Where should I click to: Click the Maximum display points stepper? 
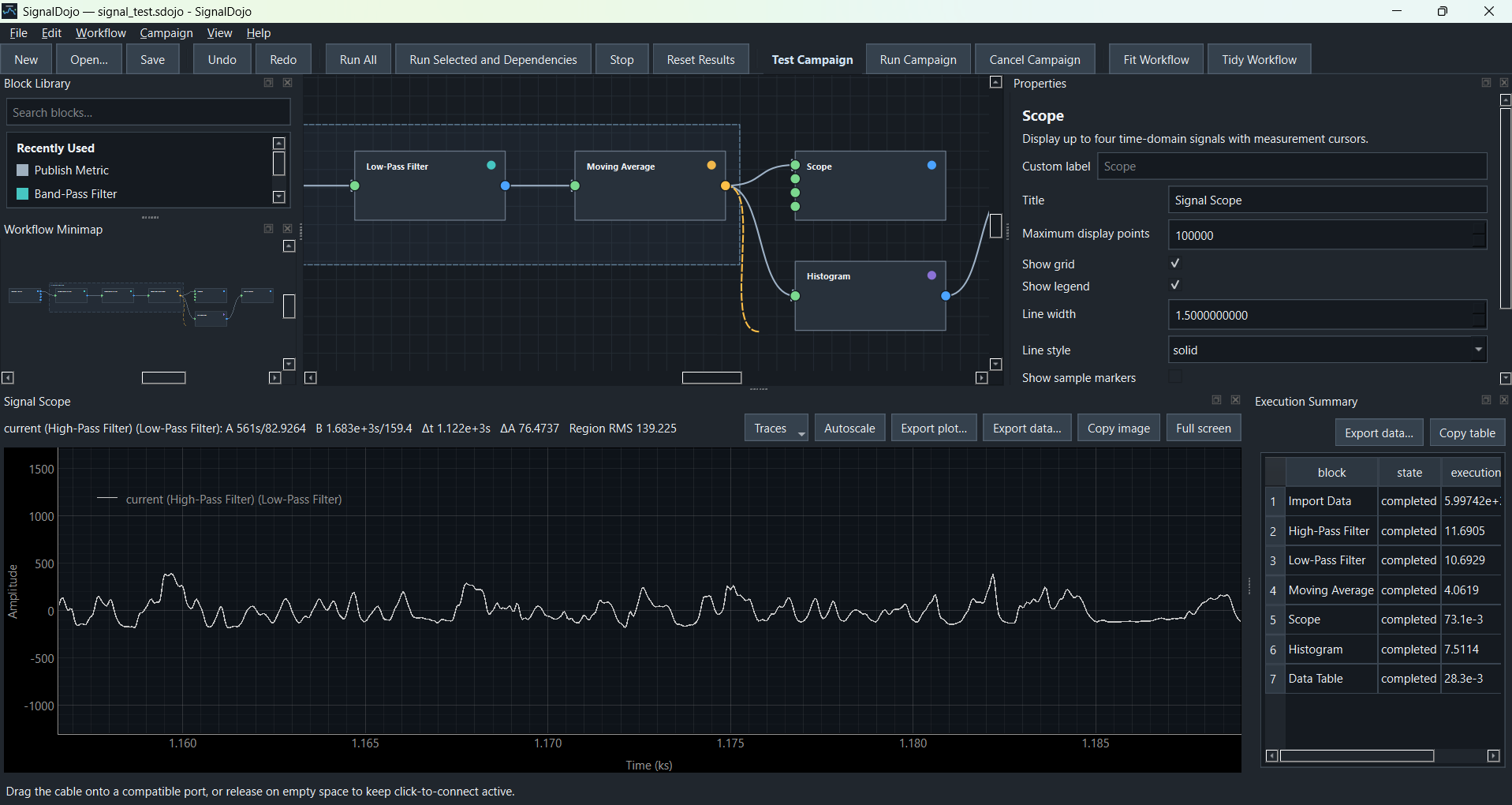pos(1479,235)
